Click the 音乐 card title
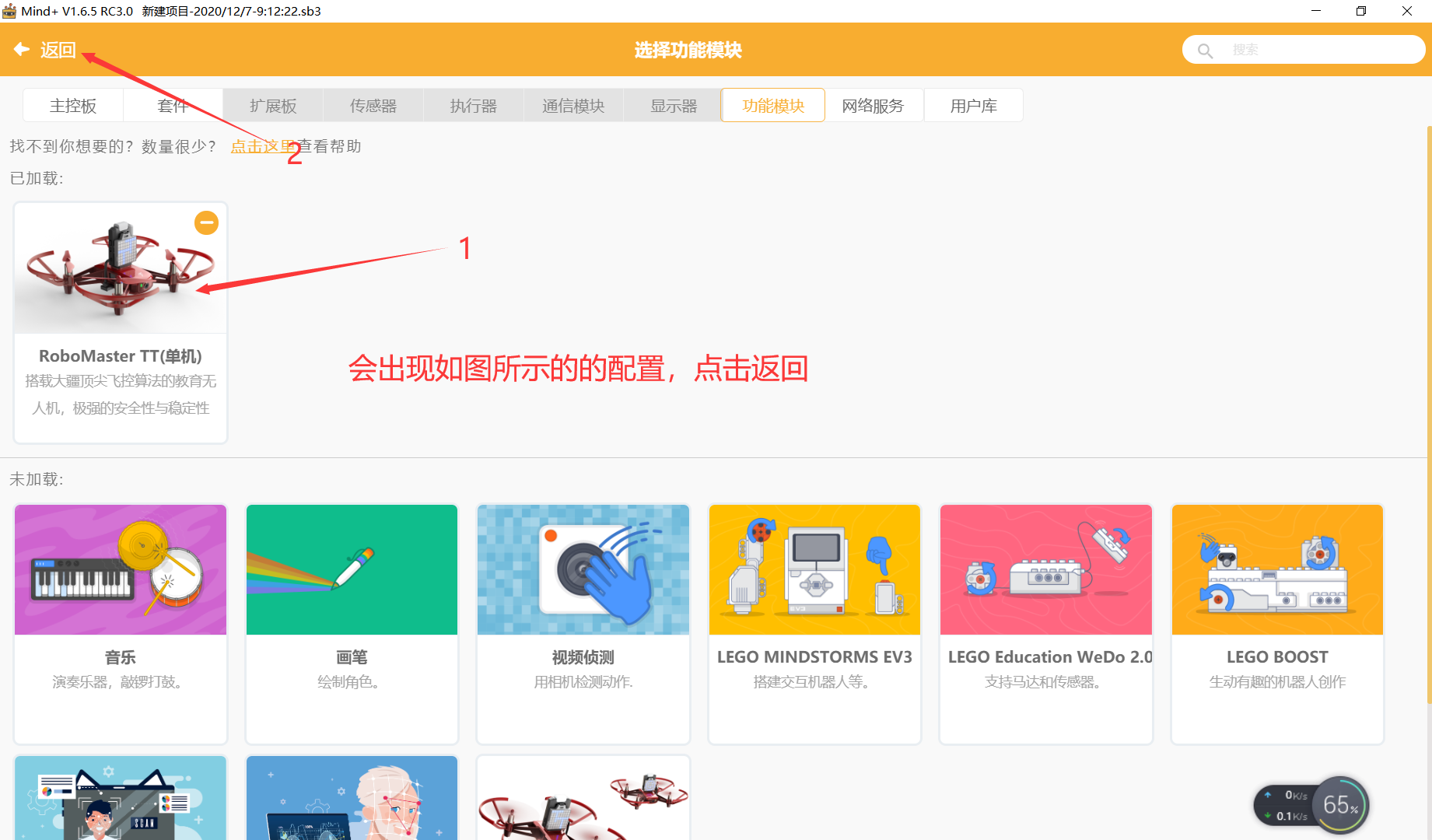This screenshot has width=1432, height=840. [121, 657]
